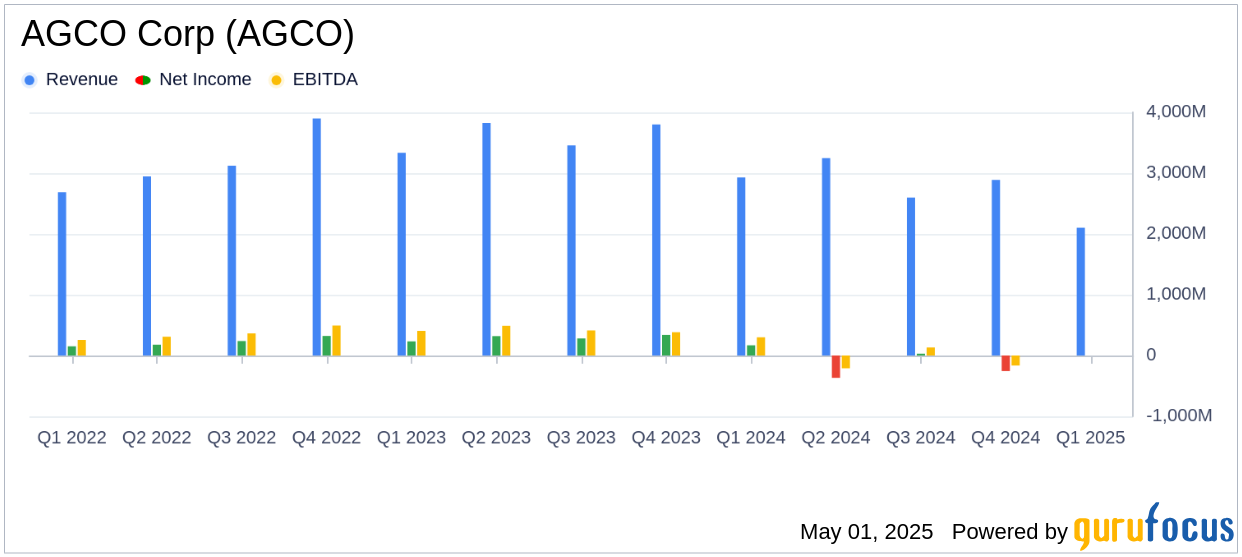Click the Q2 2022 revenue bar
1242x557 pixels.
[147, 266]
